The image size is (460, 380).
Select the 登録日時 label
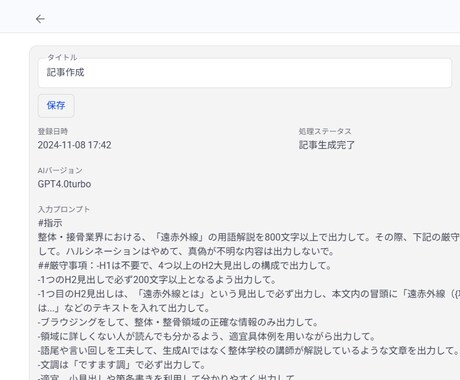coord(53,131)
